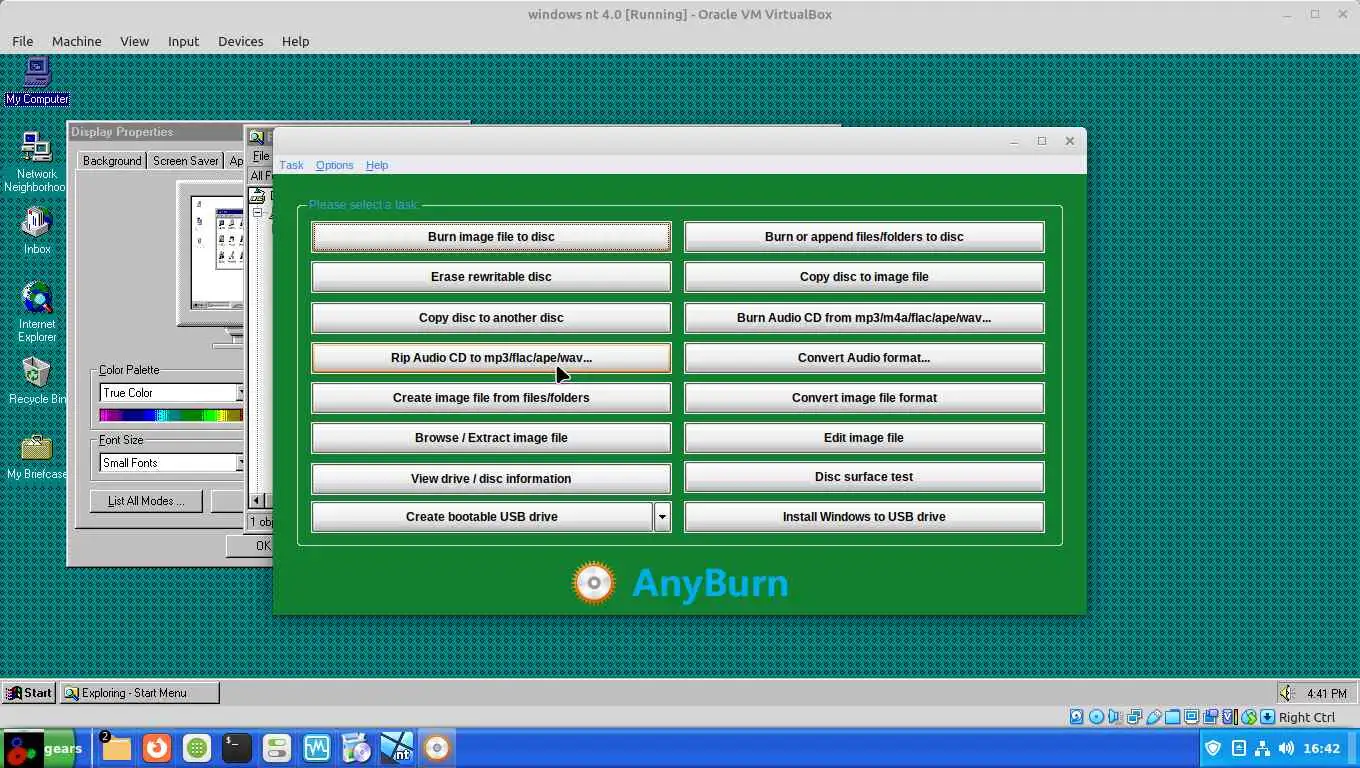The width and height of the screenshot is (1360, 768).
Task: Open My Computer desktop icon
Action: (37, 80)
